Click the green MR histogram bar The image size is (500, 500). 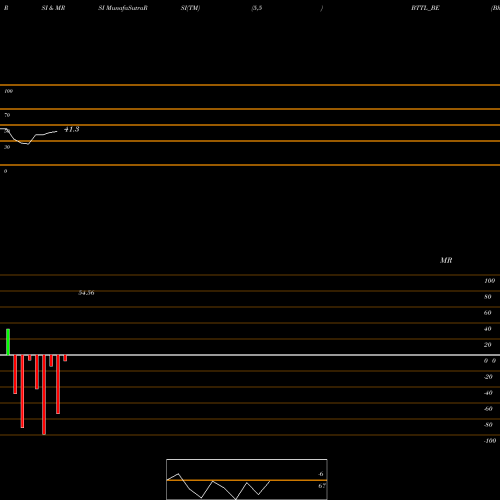pos(8,342)
